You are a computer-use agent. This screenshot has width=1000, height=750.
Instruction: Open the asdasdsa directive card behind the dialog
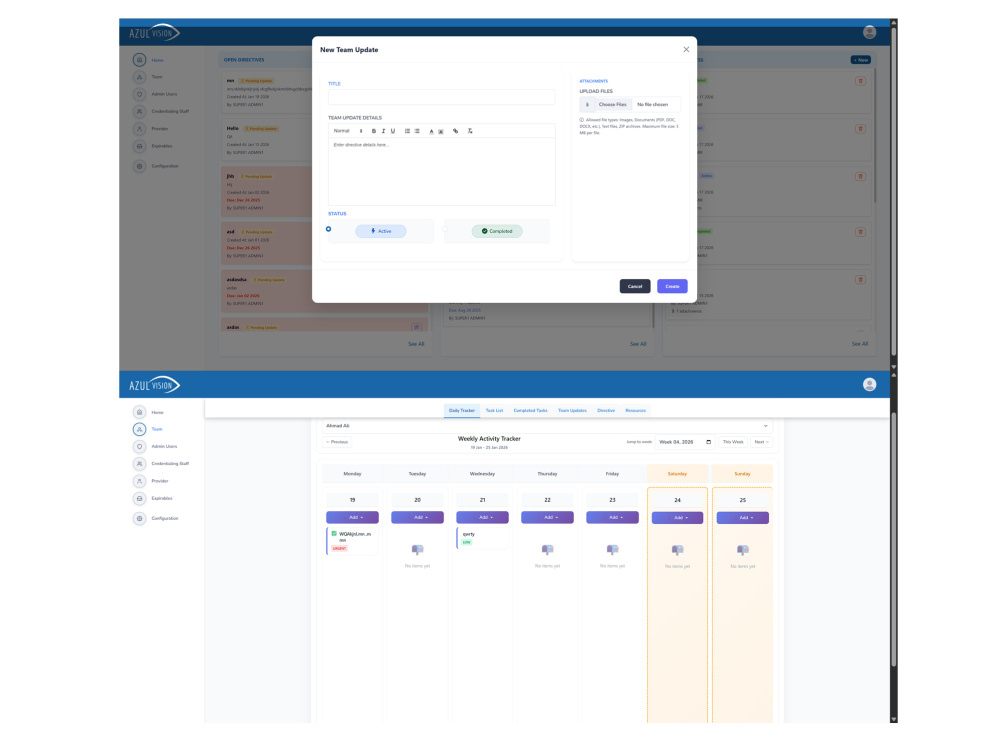click(x=269, y=291)
